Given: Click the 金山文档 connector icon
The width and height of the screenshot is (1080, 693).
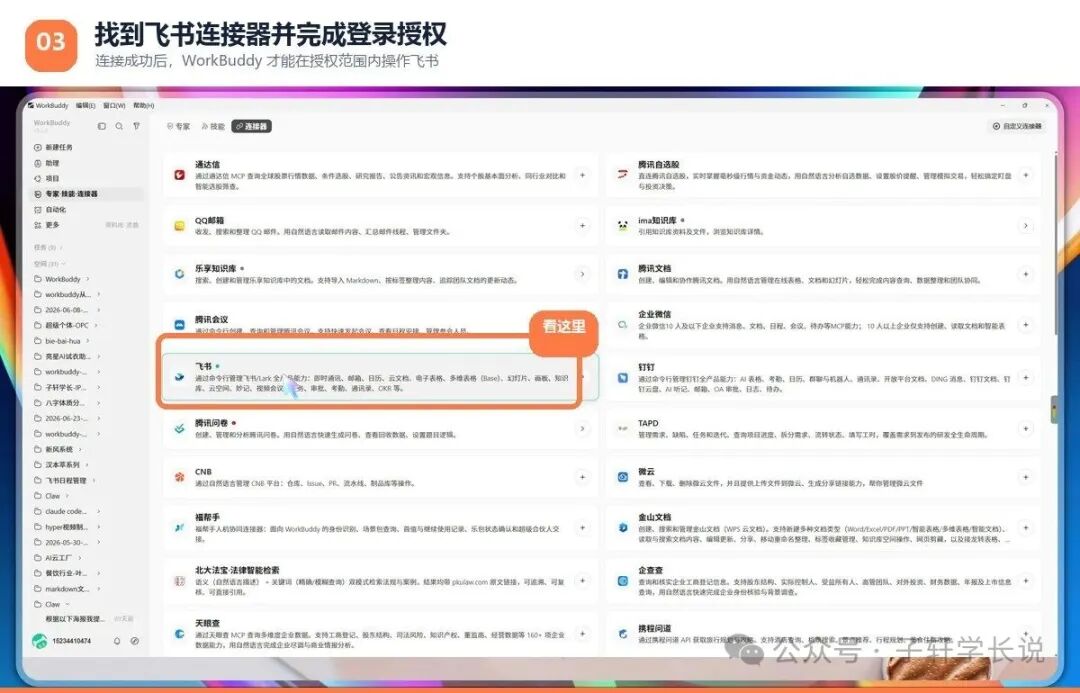Looking at the screenshot, I should coord(623,528).
